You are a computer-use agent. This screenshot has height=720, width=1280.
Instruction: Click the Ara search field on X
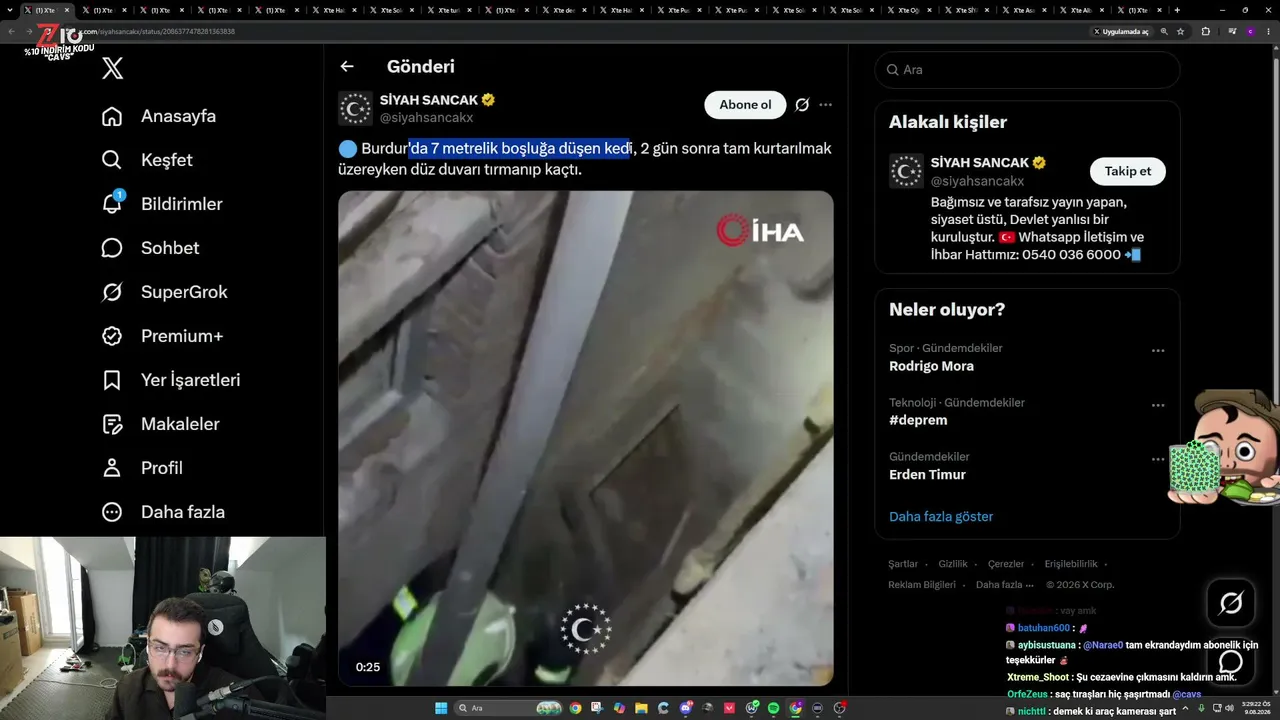point(1027,70)
